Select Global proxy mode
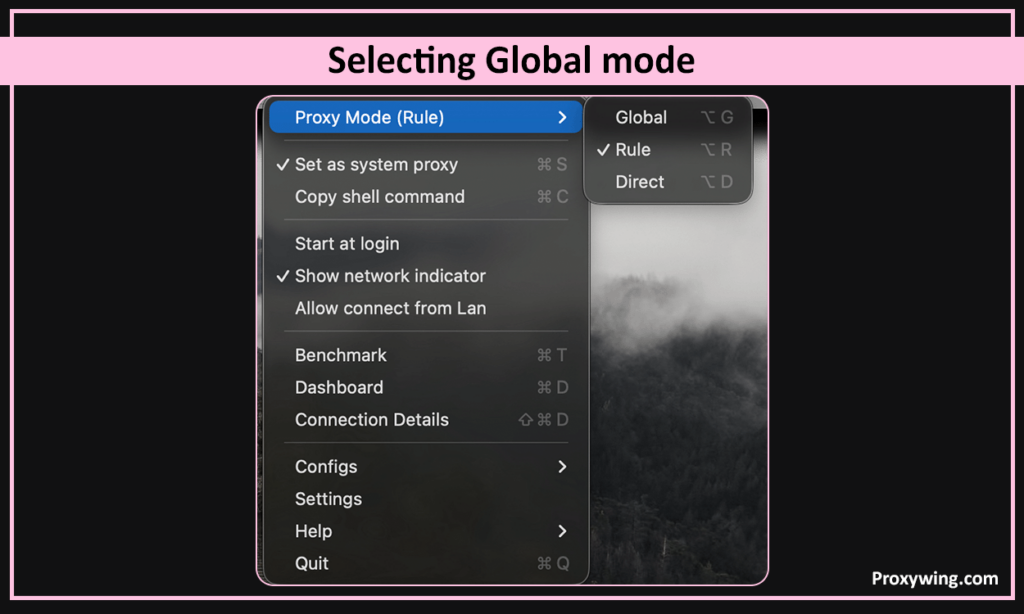 [641, 117]
